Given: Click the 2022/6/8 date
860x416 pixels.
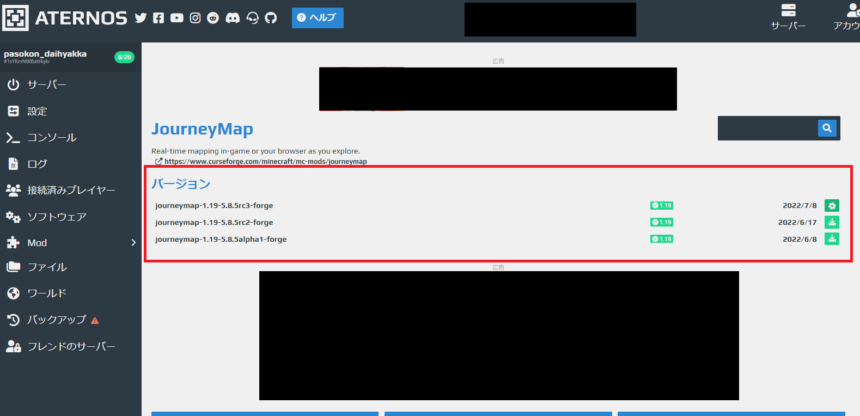Looking at the screenshot, I should point(800,239).
